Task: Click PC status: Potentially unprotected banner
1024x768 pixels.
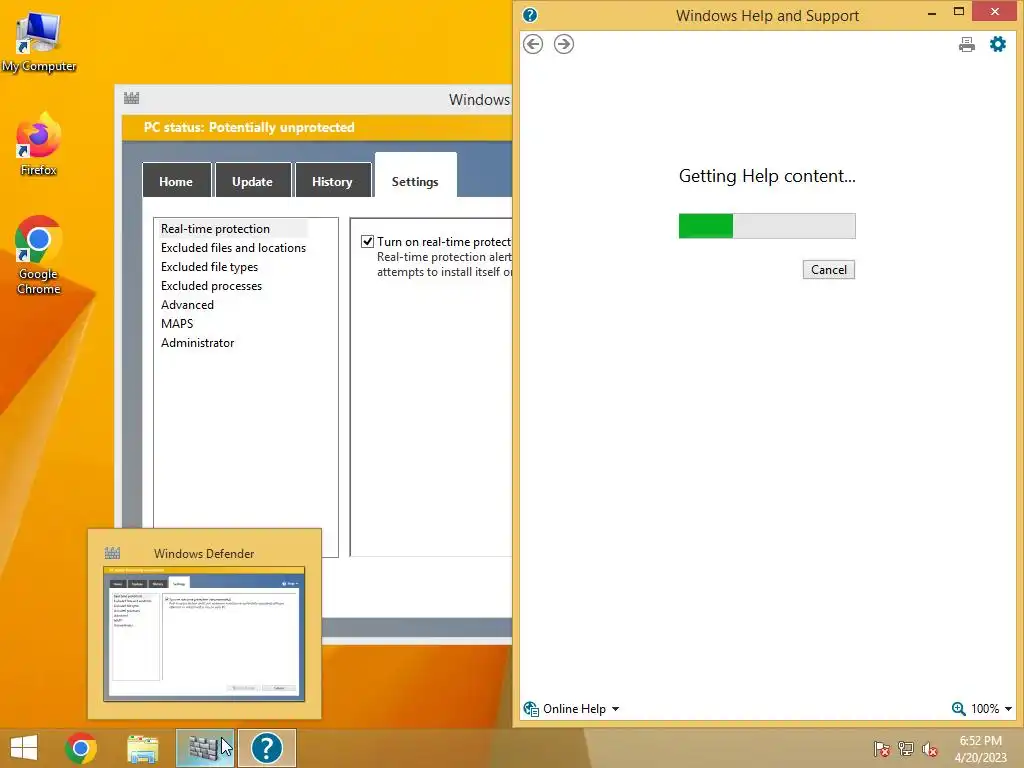Action: coord(317,127)
